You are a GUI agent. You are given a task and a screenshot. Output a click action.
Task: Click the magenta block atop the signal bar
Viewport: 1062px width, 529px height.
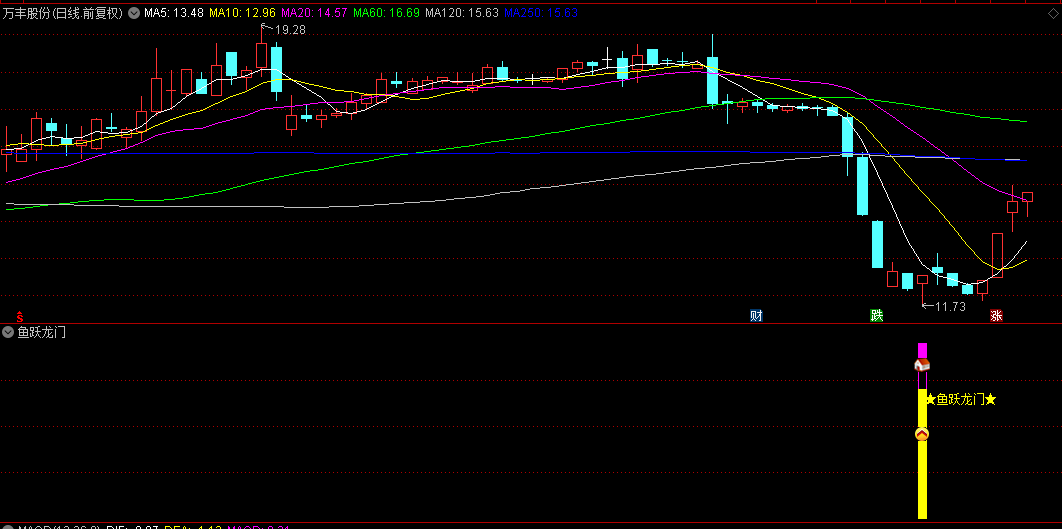(x=922, y=350)
